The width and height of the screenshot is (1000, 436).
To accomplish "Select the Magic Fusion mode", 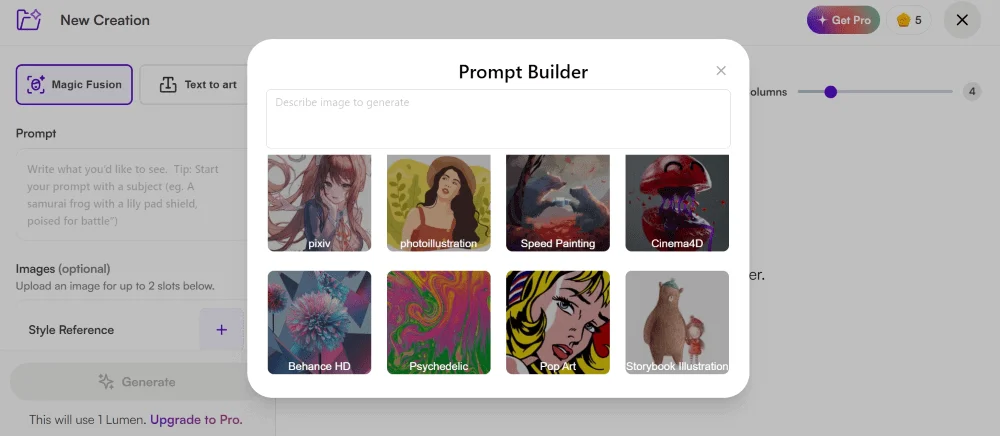I will pos(74,84).
